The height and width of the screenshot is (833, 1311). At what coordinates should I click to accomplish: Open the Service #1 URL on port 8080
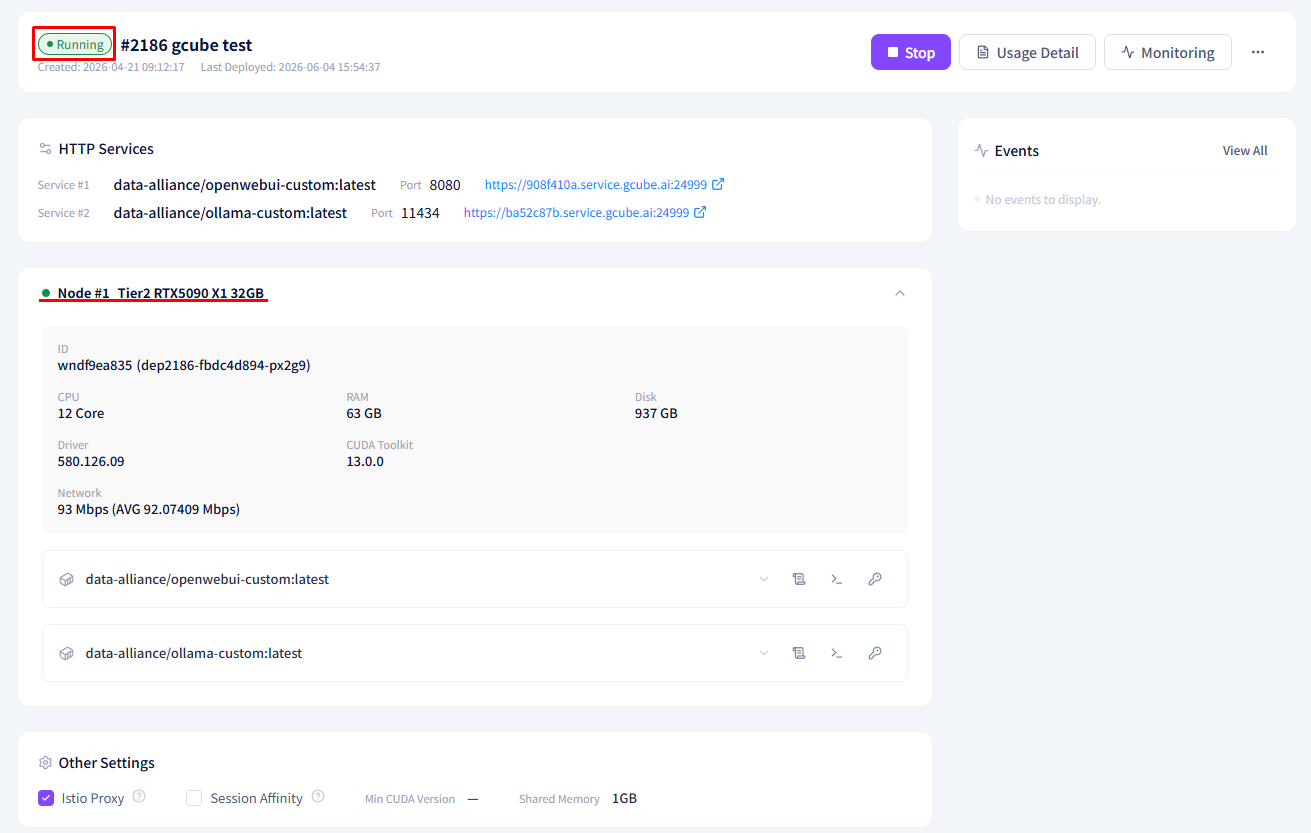(604, 185)
